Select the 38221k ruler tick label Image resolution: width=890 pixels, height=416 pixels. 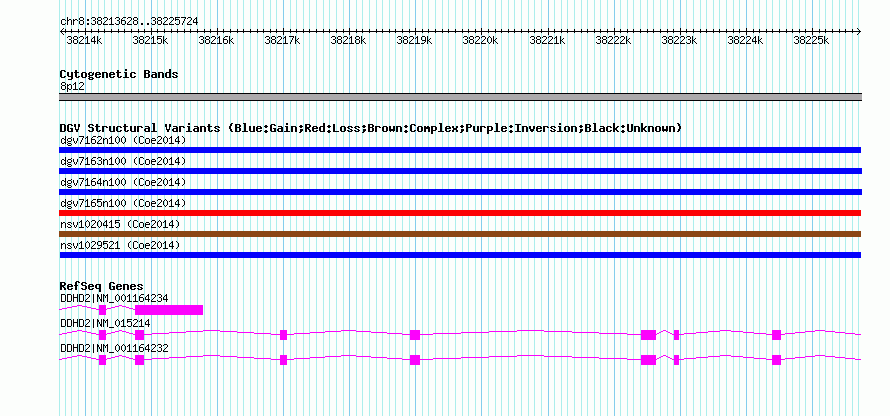click(547, 40)
